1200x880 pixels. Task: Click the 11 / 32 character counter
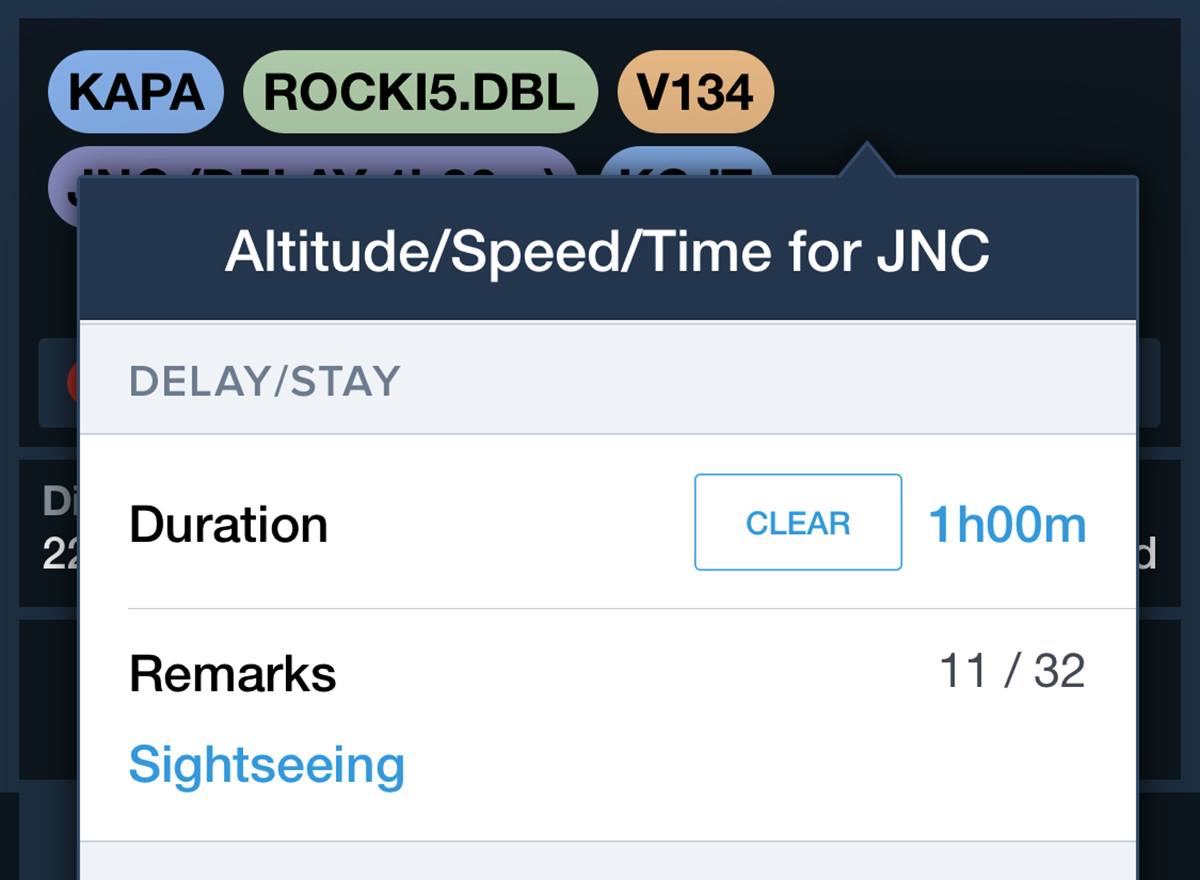pyautogui.click(x=1012, y=671)
